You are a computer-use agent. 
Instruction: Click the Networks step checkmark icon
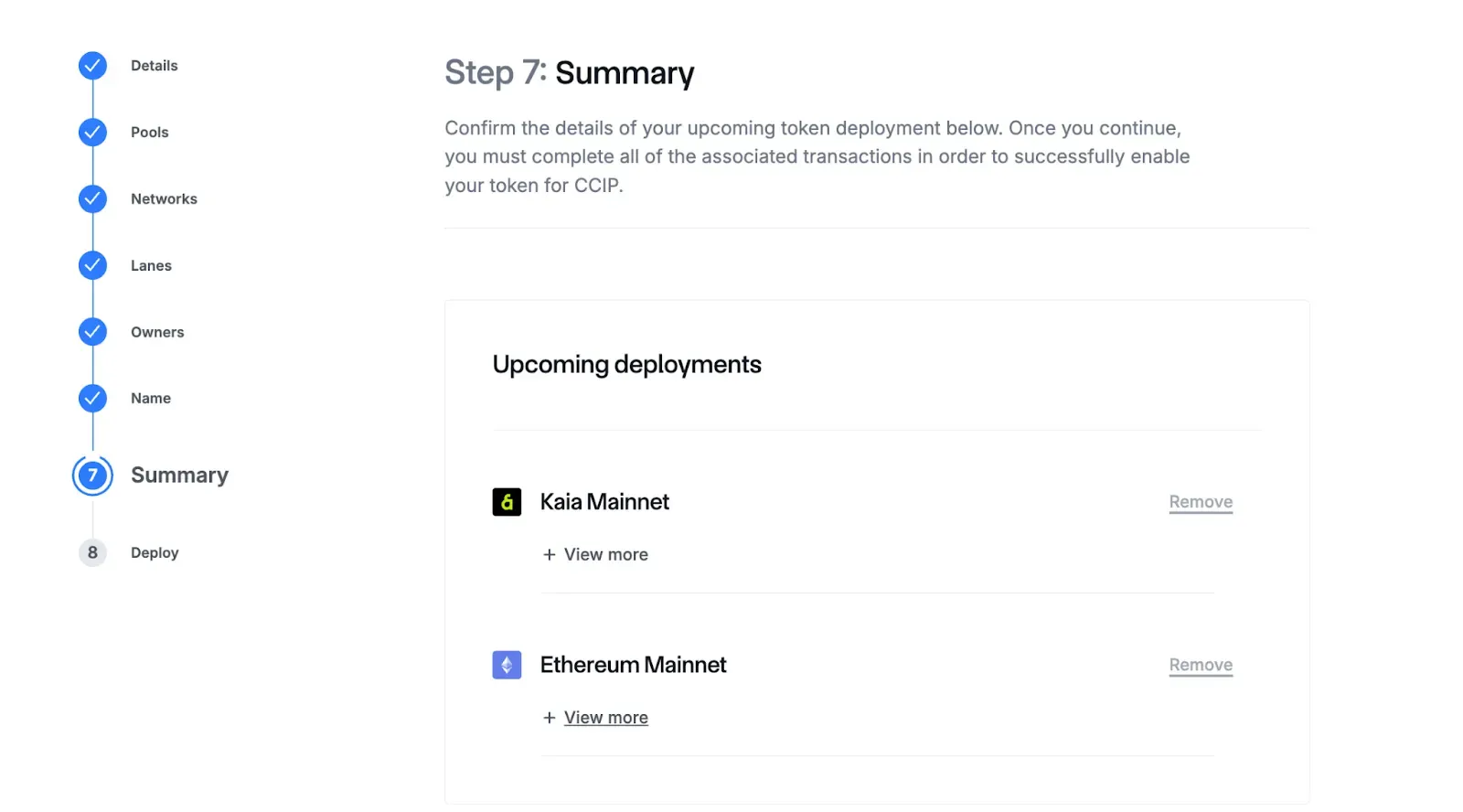pos(92,199)
